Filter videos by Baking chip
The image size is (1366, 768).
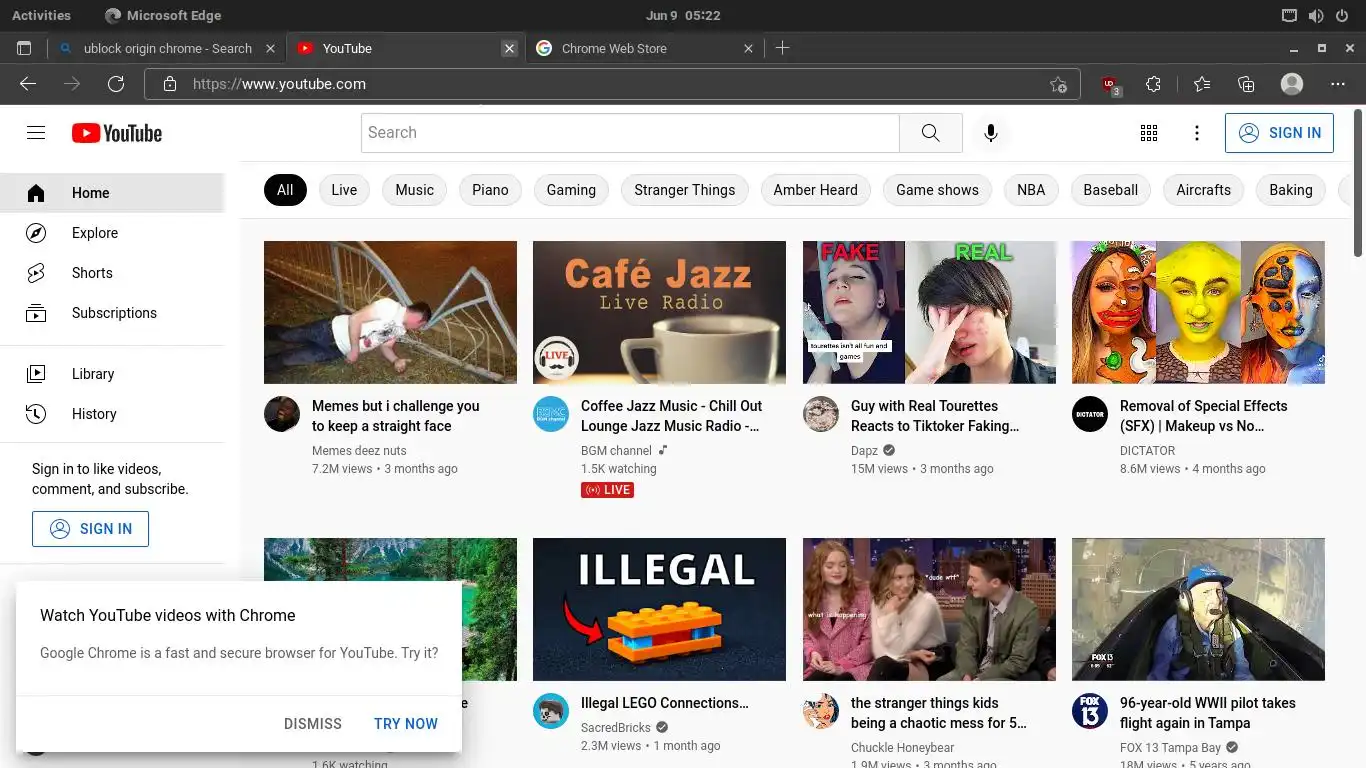1290,190
